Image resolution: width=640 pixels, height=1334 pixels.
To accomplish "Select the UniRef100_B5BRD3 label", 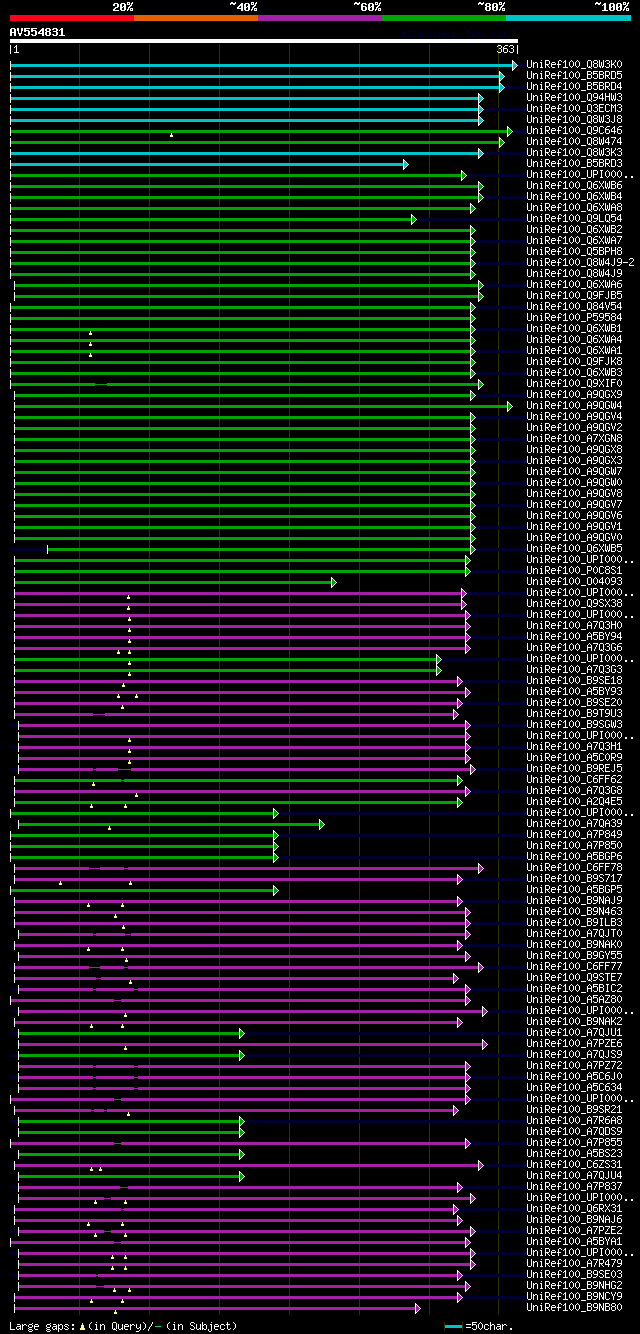I will pyautogui.click(x=575, y=163).
